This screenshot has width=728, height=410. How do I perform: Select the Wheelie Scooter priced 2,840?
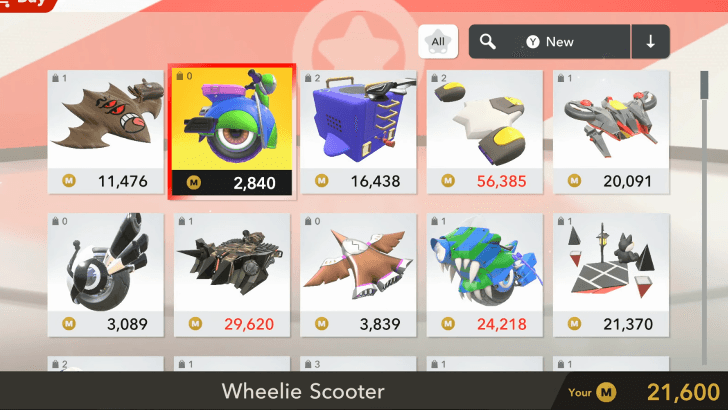[232, 132]
